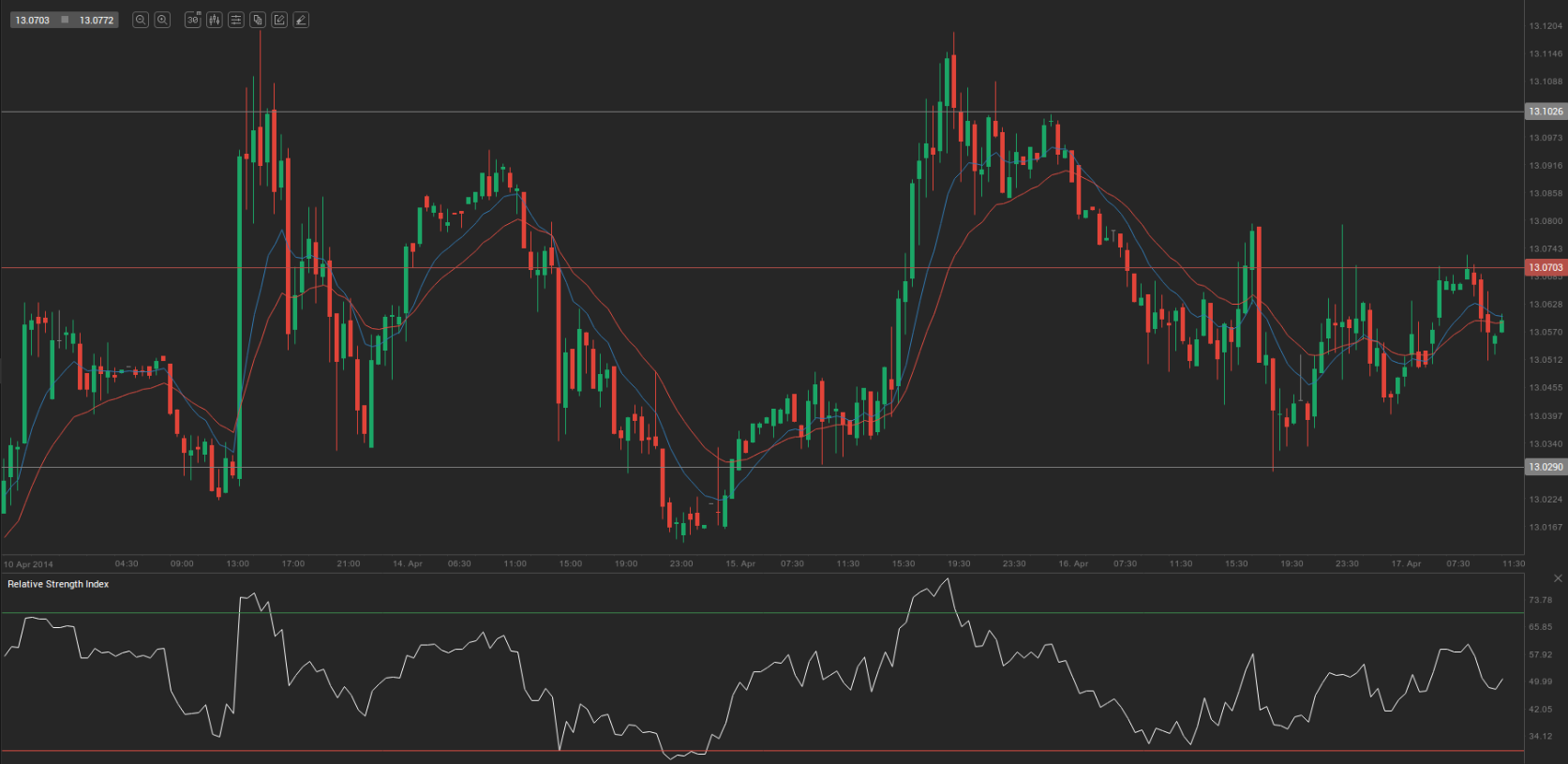
Task: Select the eraser tool icon
Action: 301,20
